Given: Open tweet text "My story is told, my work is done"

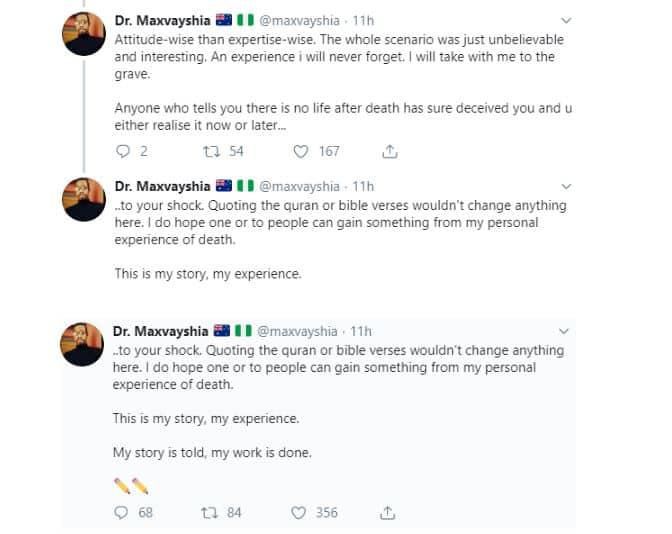Looking at the screenshot, I should tap(212, 452).
